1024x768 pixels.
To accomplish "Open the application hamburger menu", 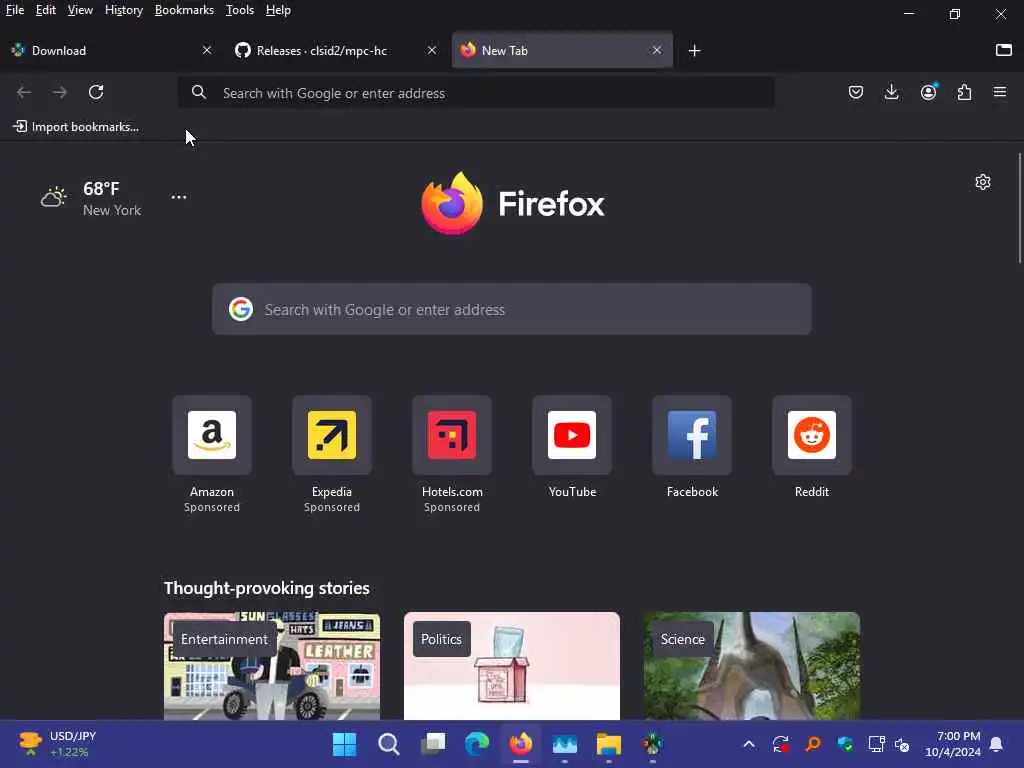I will [1000, 92].
